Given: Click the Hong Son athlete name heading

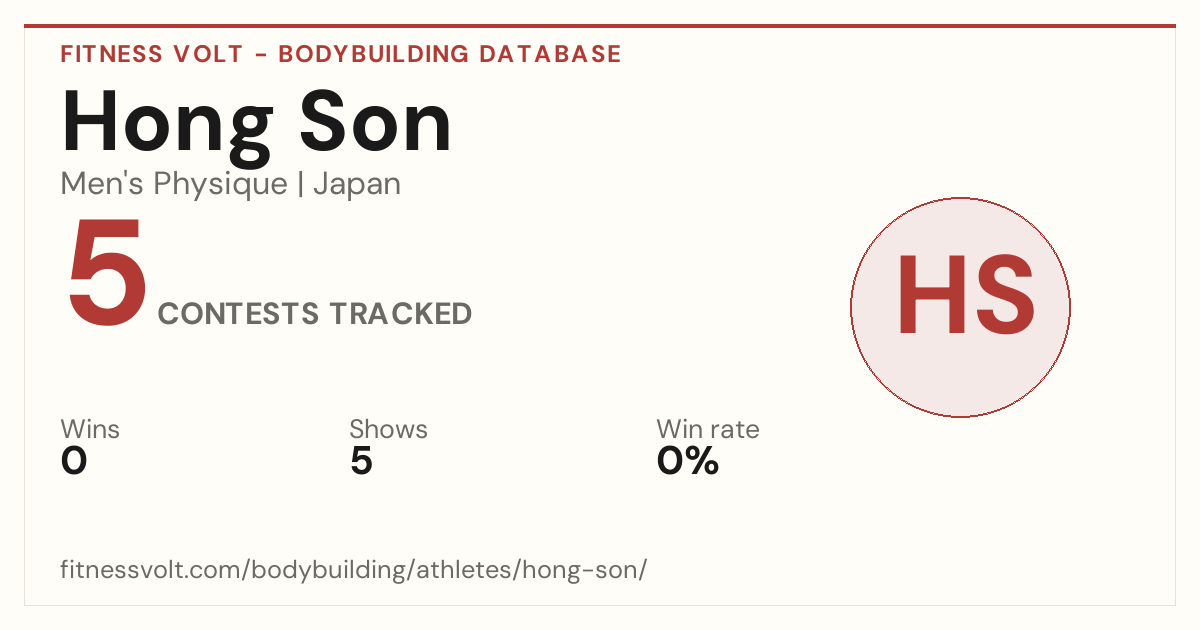Looking at the screenshot, I should click(x=257, y=122).
